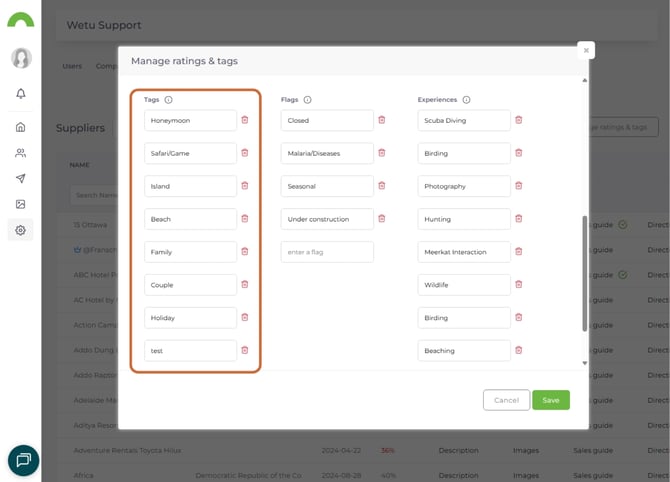The width and height of the screenshot is (670, 482).
Task: Edit the Couple tag field
Action: [190, 285]
